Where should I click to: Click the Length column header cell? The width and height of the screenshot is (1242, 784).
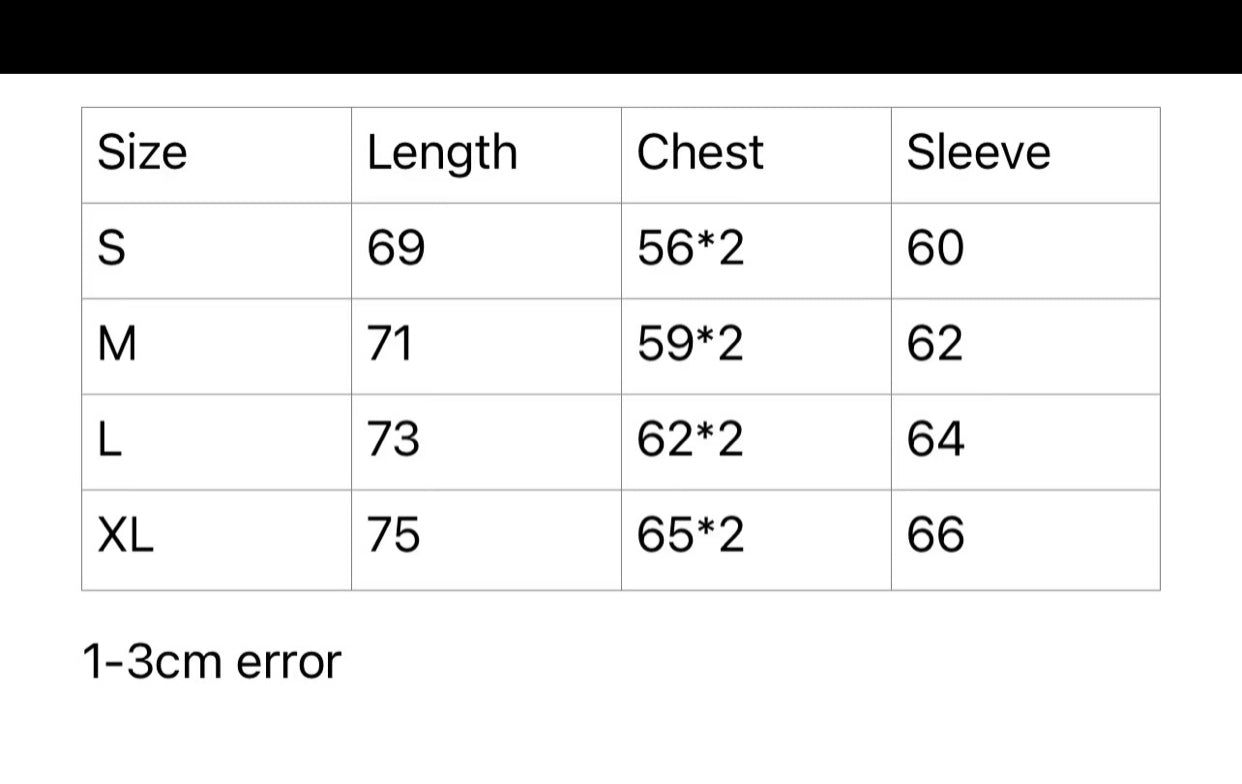442,154
